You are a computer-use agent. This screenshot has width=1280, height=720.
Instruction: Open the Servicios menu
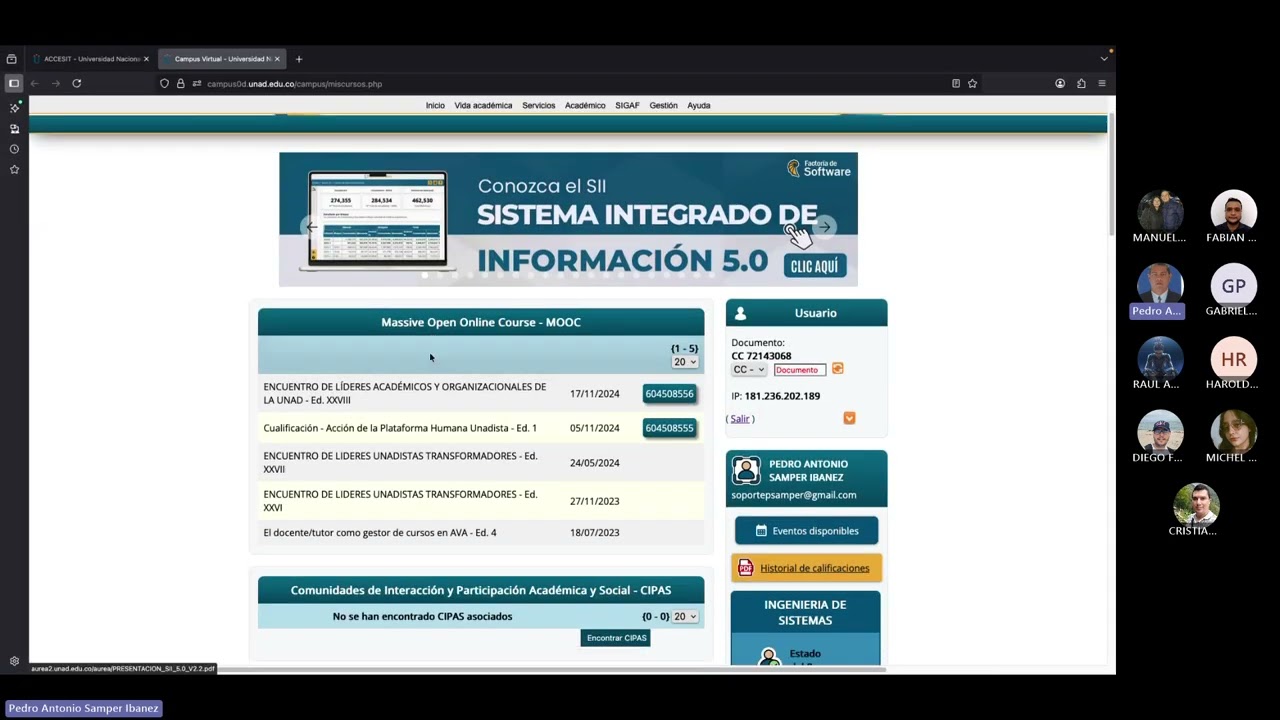(x=538, y=105)
